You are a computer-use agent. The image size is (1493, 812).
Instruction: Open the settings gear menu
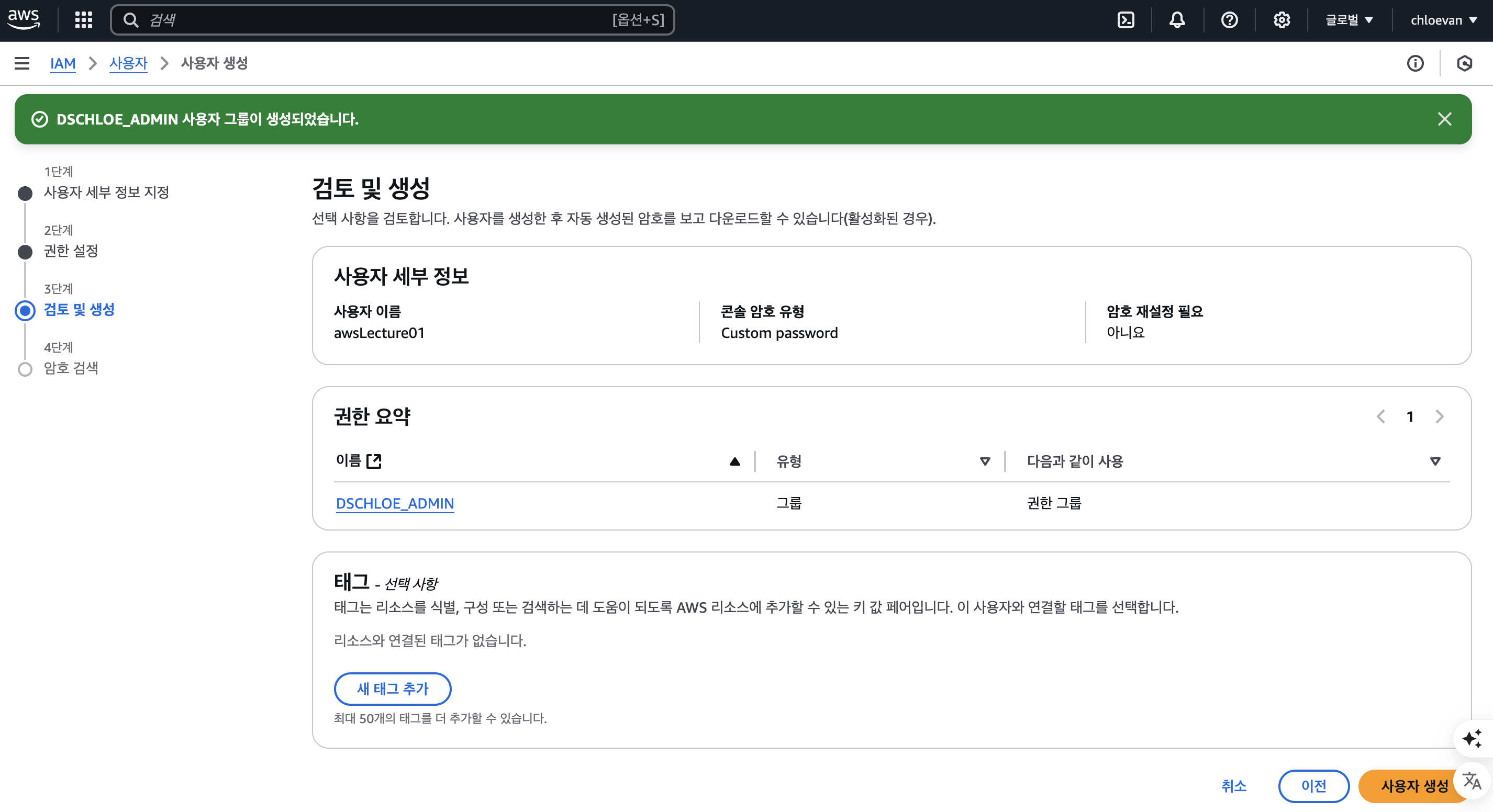[1282, 20]
